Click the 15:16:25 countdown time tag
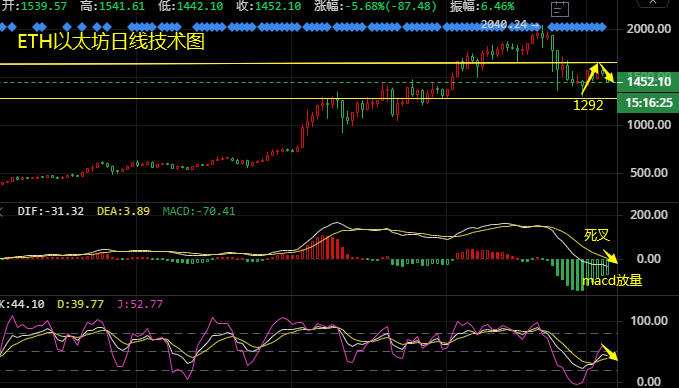 click(648, 103)
